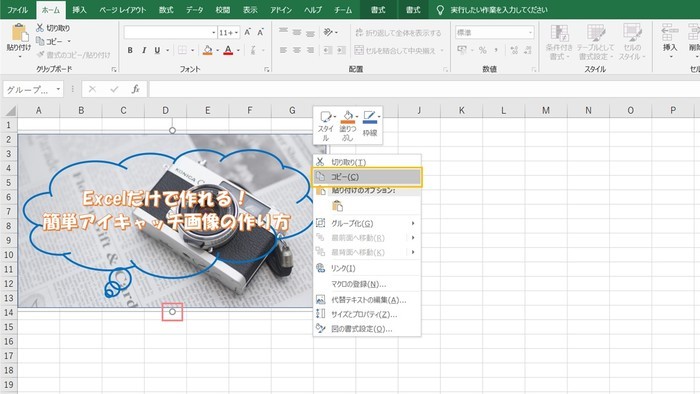Viewport: 700px width, 394px height.
Task: Click the insert function fx icon
Action: (x=136, y=89)
